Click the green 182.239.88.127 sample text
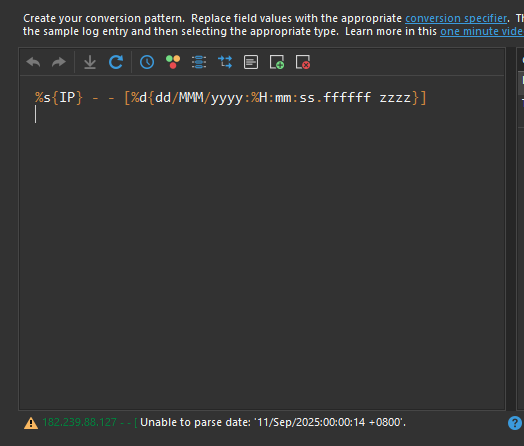This screenshot has height=446, width=524. (80, 423)
